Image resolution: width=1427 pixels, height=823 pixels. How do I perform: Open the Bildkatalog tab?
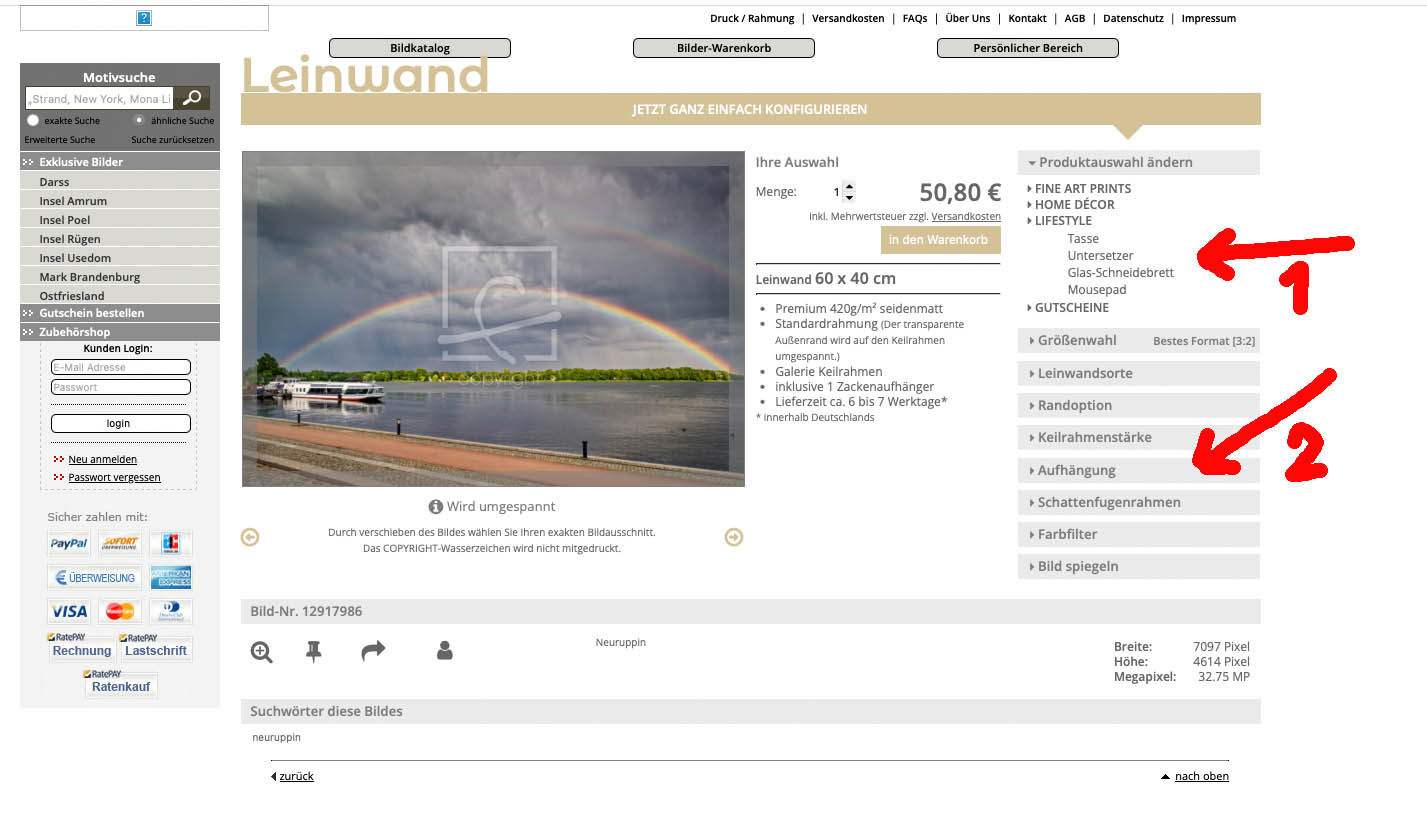pos(420,48)
